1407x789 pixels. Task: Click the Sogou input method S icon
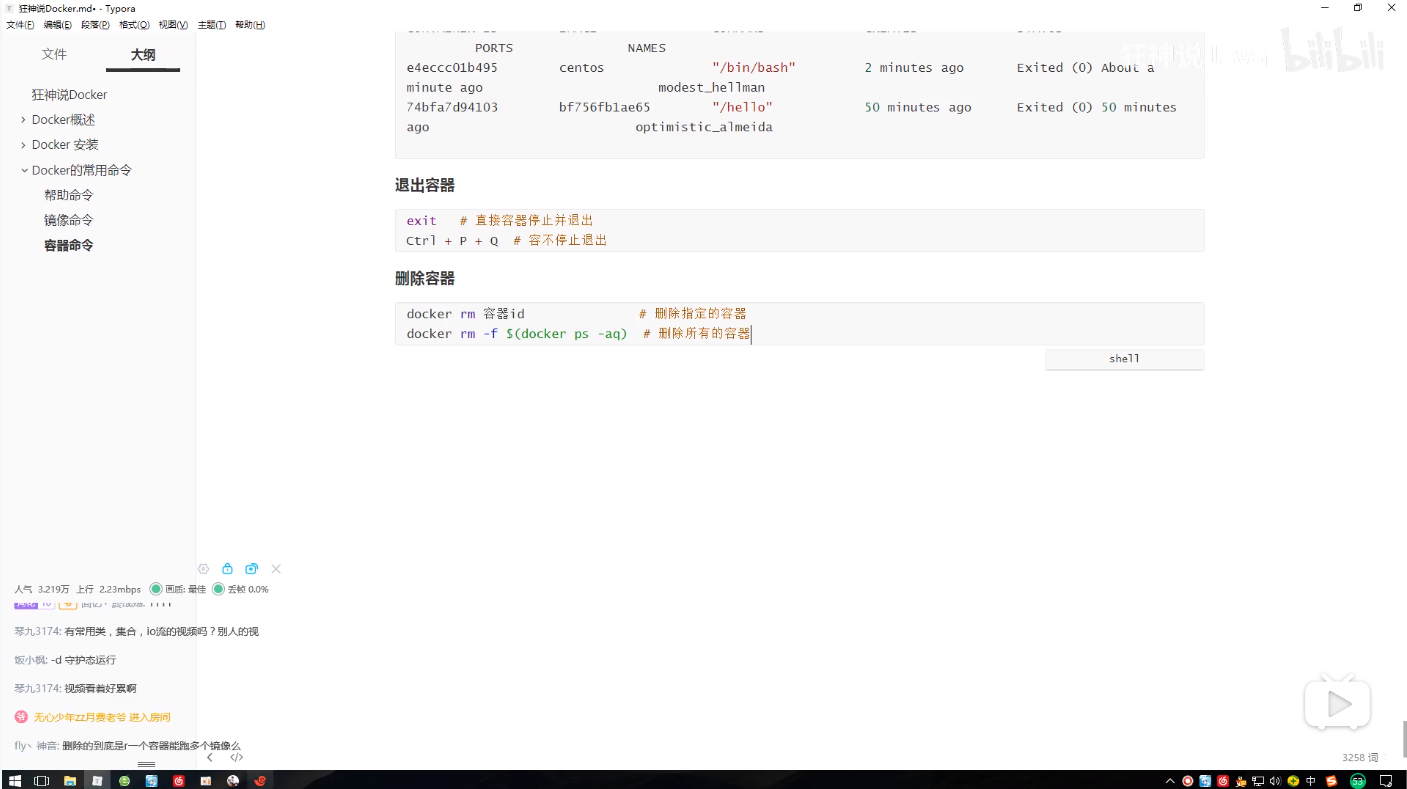pyautogui.click(x=1331, y=781)
